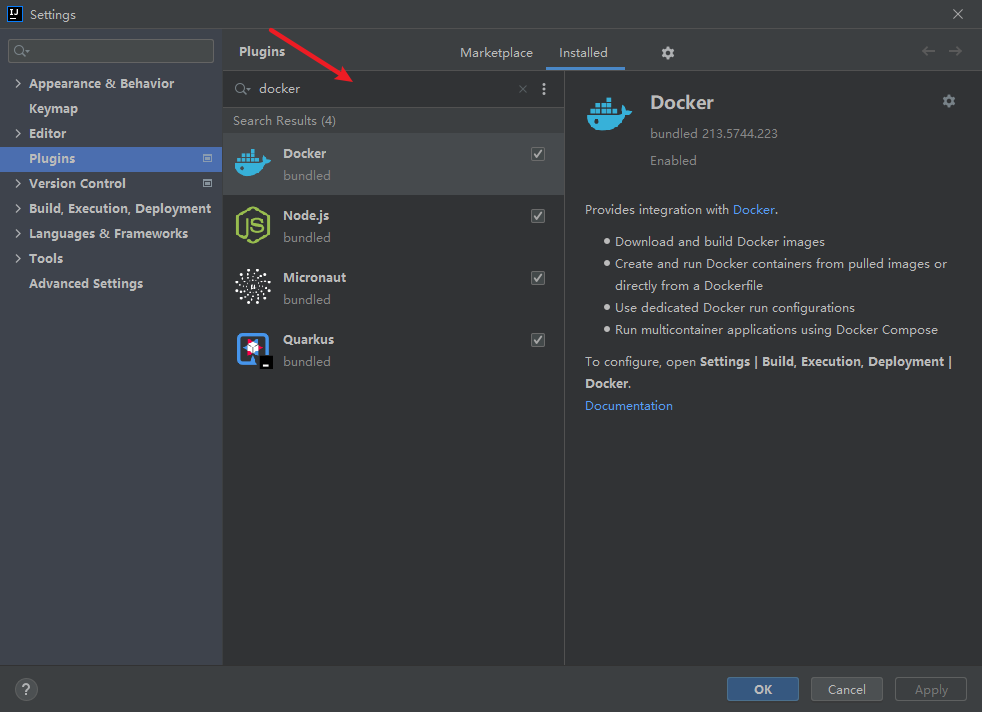This screenshot has height=712, width=982.
Task: Open help with the question mark button
Action: (x=26, y=689)
